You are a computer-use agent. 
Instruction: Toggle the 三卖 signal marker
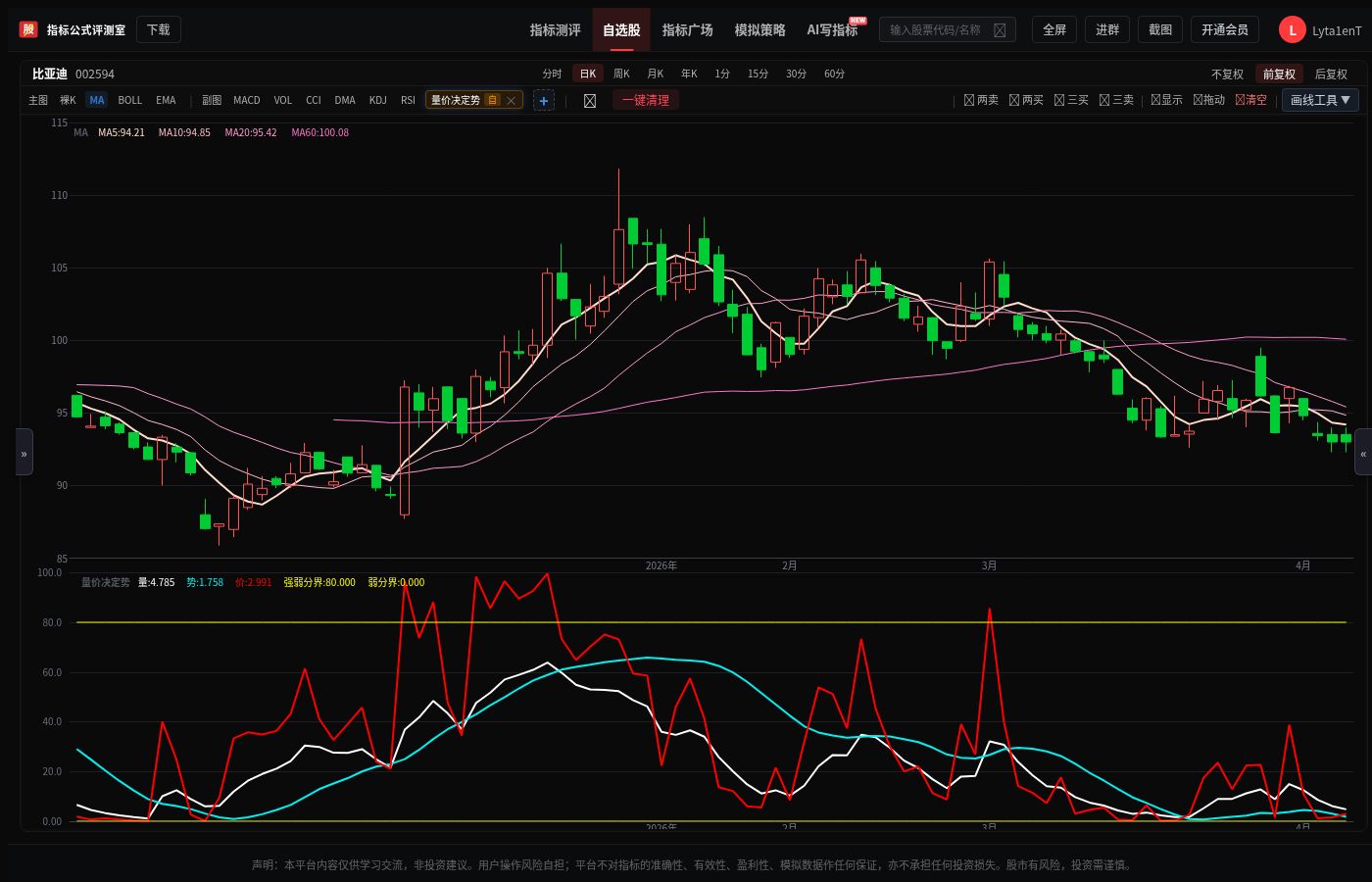click(x=1116, y=100)
